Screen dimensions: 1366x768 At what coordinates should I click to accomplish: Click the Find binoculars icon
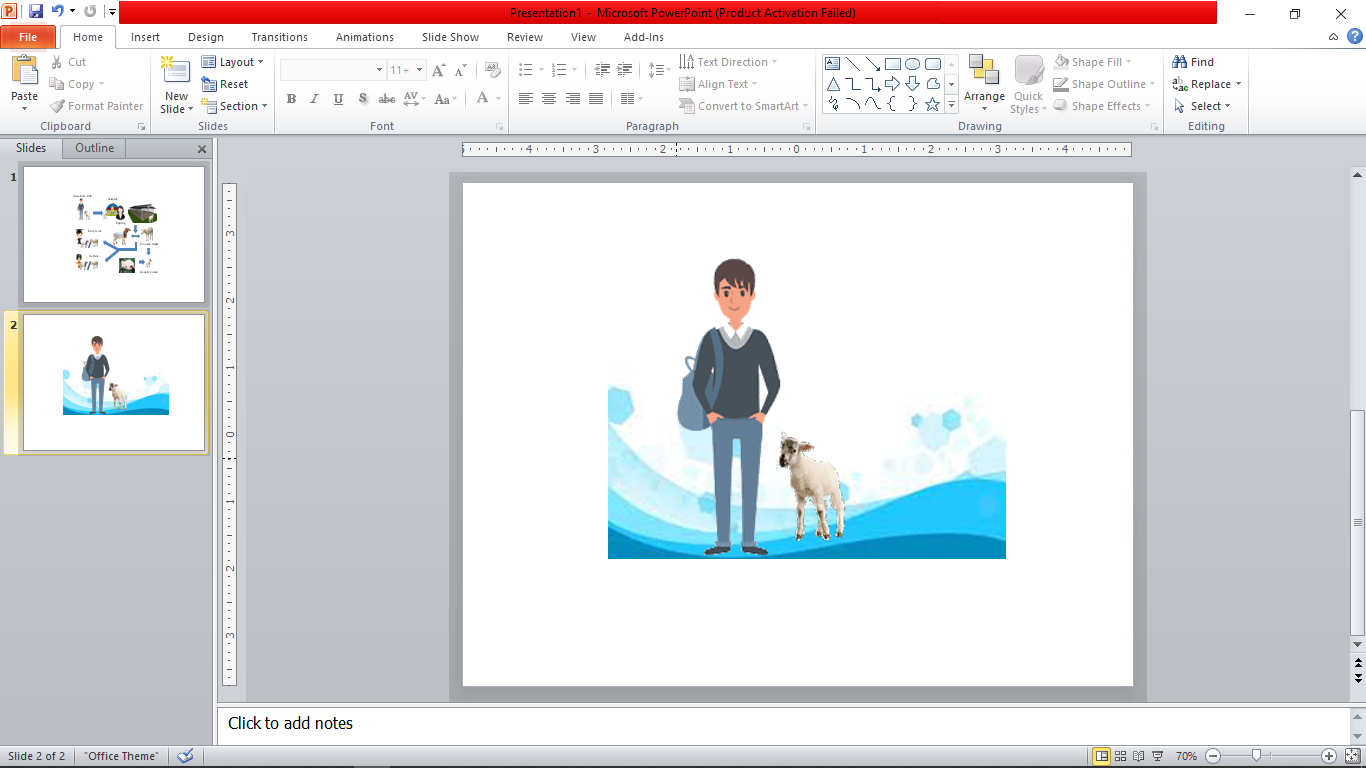pos(1180,62)
